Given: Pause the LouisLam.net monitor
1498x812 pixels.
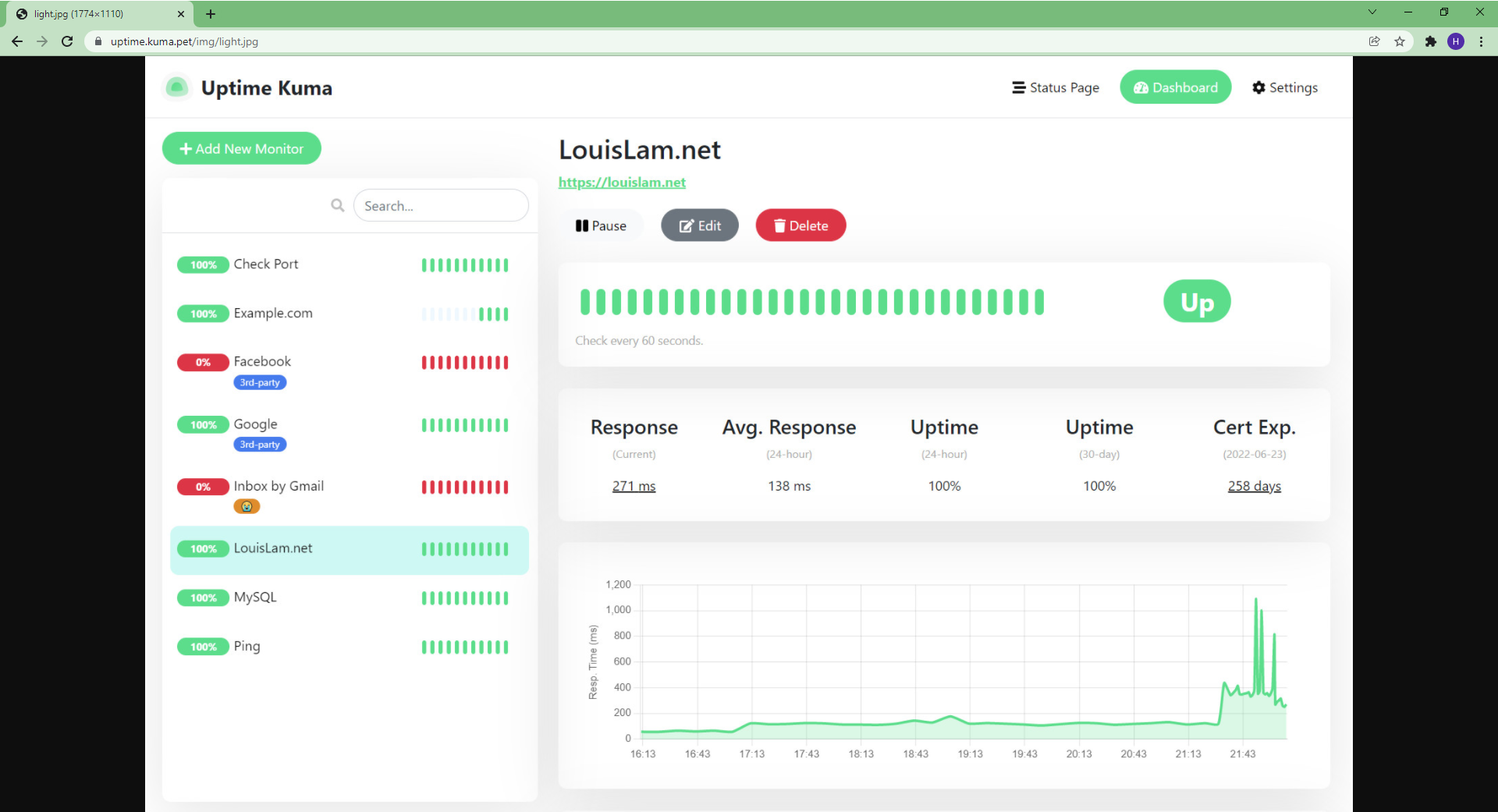Looking at the screenshot, I should tap(601, 225).
